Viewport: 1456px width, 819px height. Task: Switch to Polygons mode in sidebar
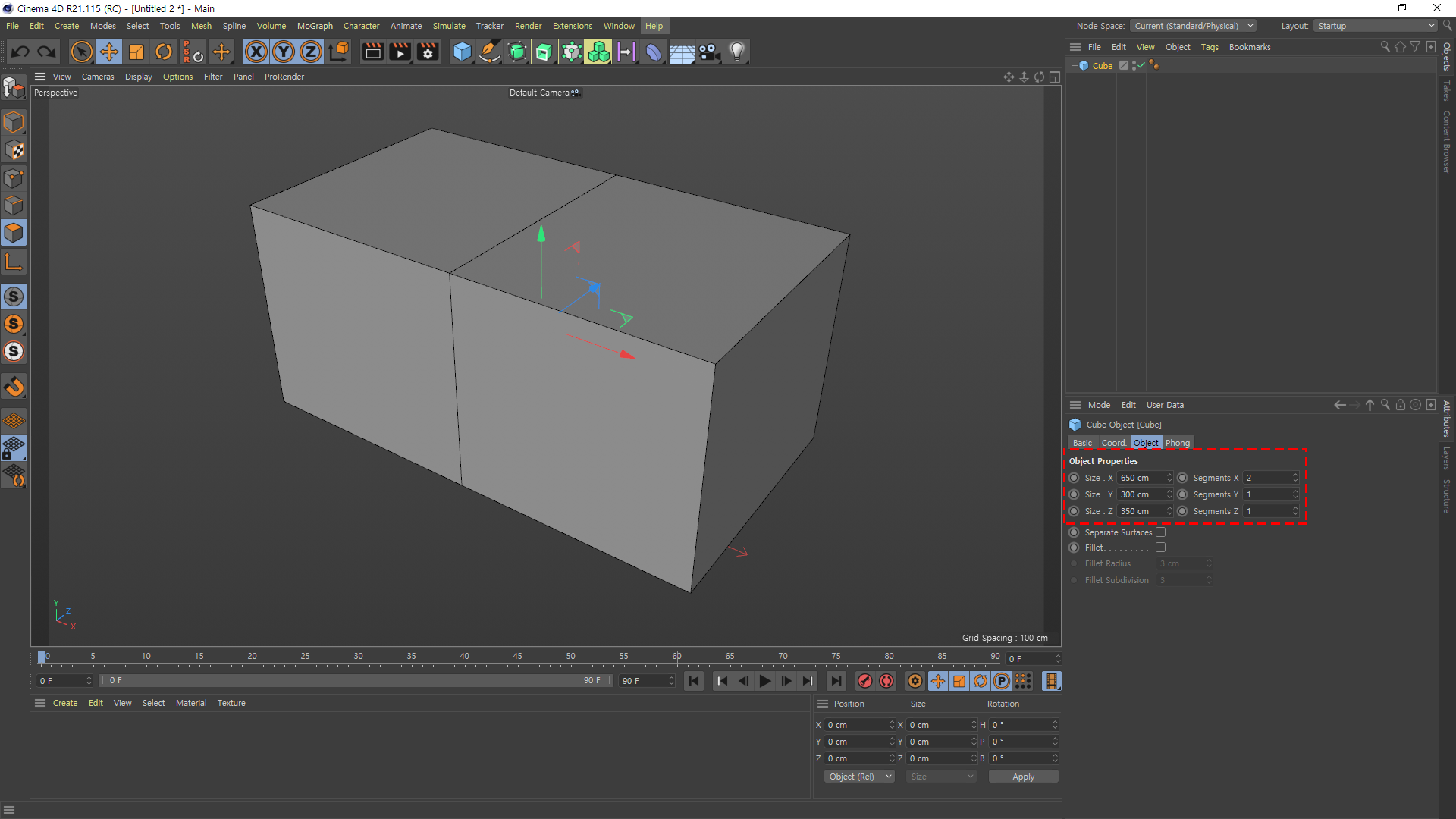pyautogui.click(x=14, y=233)
